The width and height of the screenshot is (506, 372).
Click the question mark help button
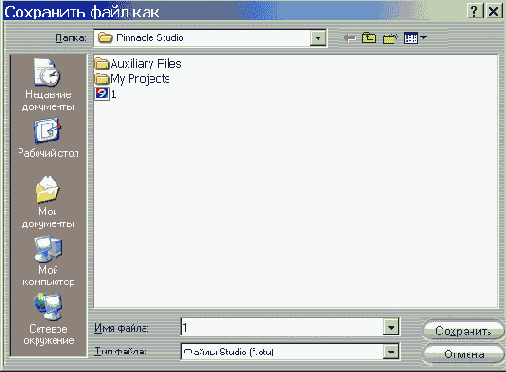[x=475, y=11]
